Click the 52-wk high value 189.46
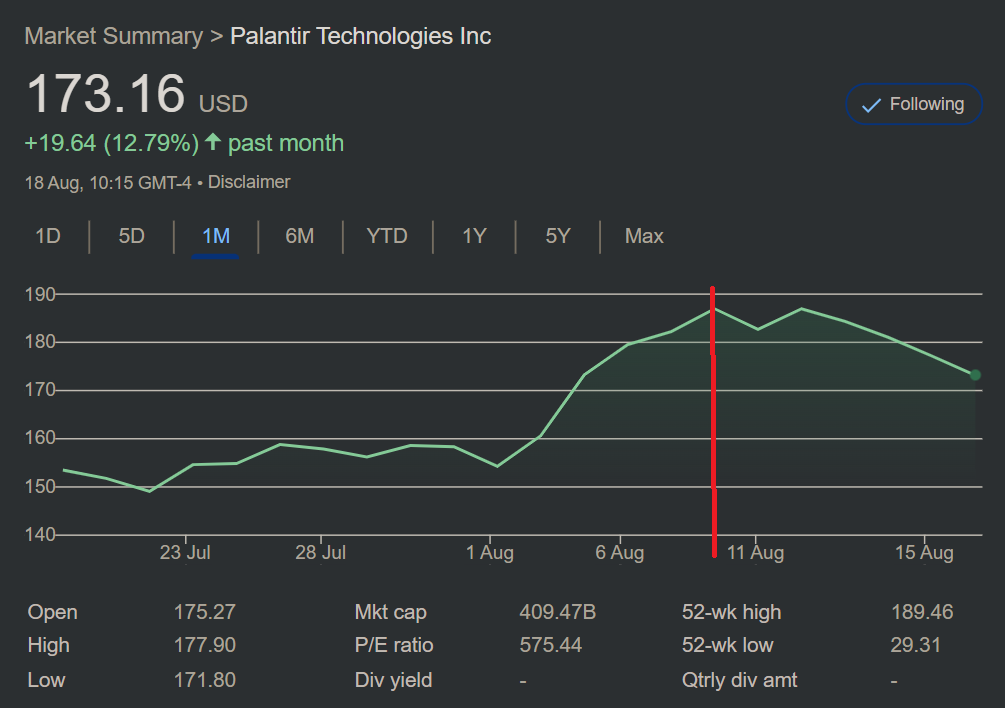The width and height of the screenshot is (1005, 708). (x=921, y=612)
